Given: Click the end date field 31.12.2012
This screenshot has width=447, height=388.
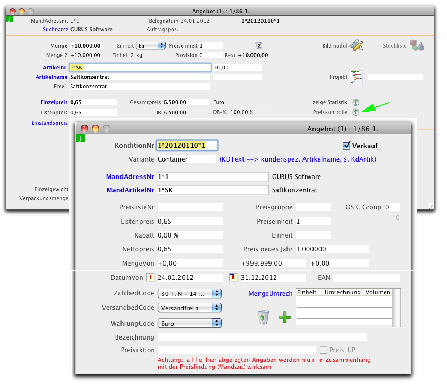Looking at the screenshot, I should pyautogui.click(x=273, y=277).
